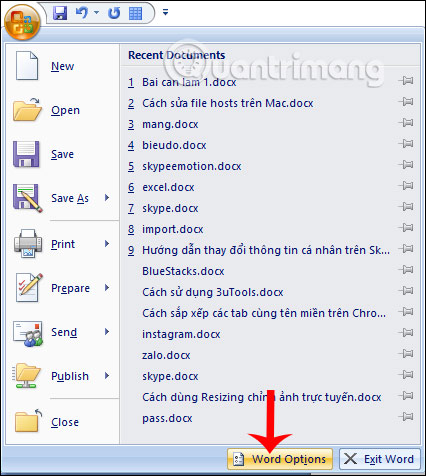This screenshot has height=476, width=426.
Task: Click the Undo arrow in Quick Access toolbar
Action: (82, 13)
